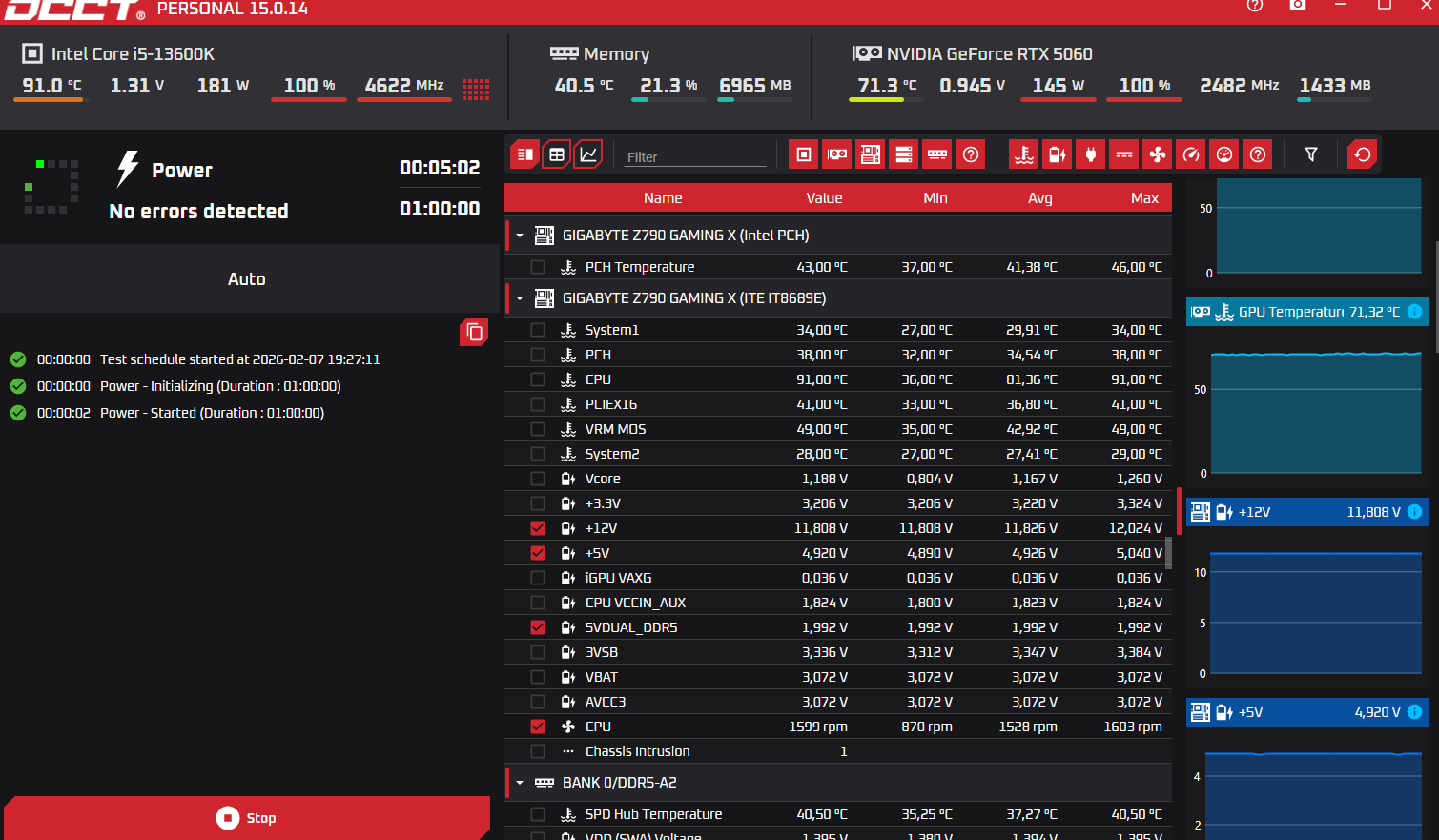Screen dimensions: 1439x840
Task: Enable the VRM MOS sensor checkbox
Action: (538, 429)
